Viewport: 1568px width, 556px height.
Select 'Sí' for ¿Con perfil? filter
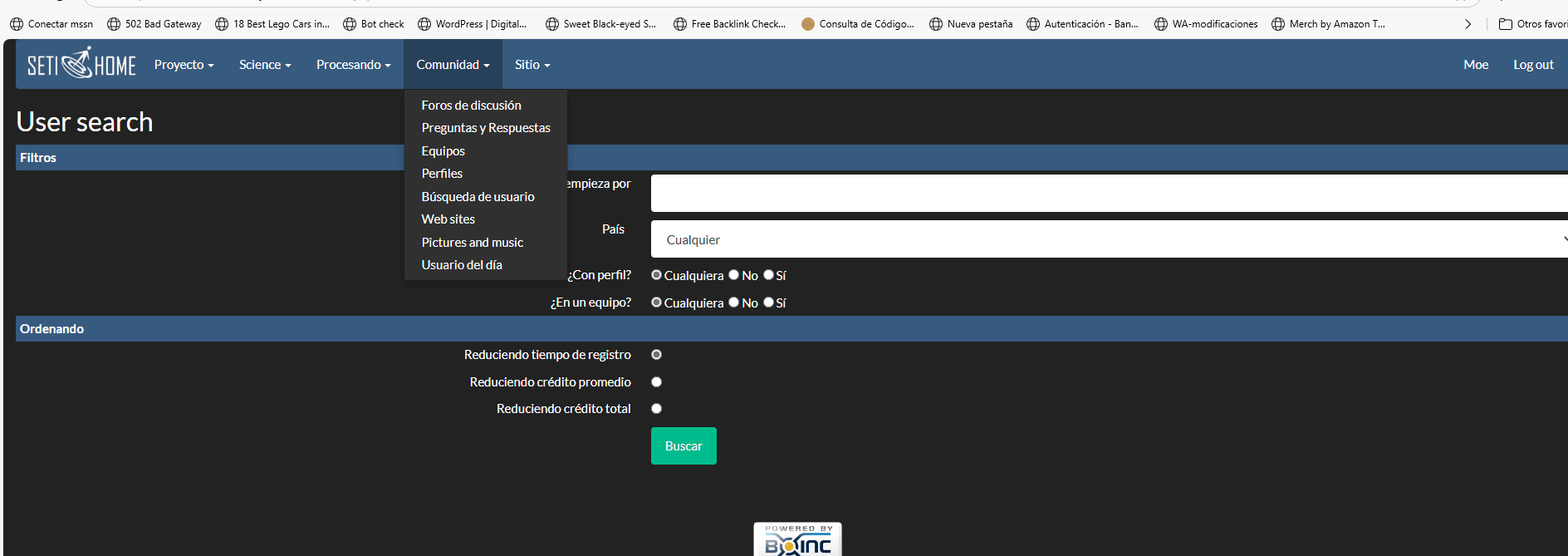coord(768,275)
